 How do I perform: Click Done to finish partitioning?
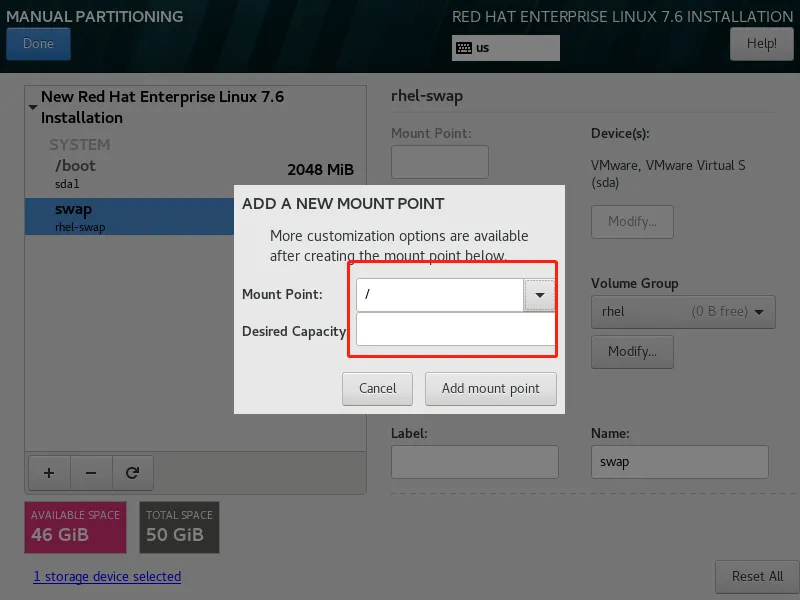38,43
